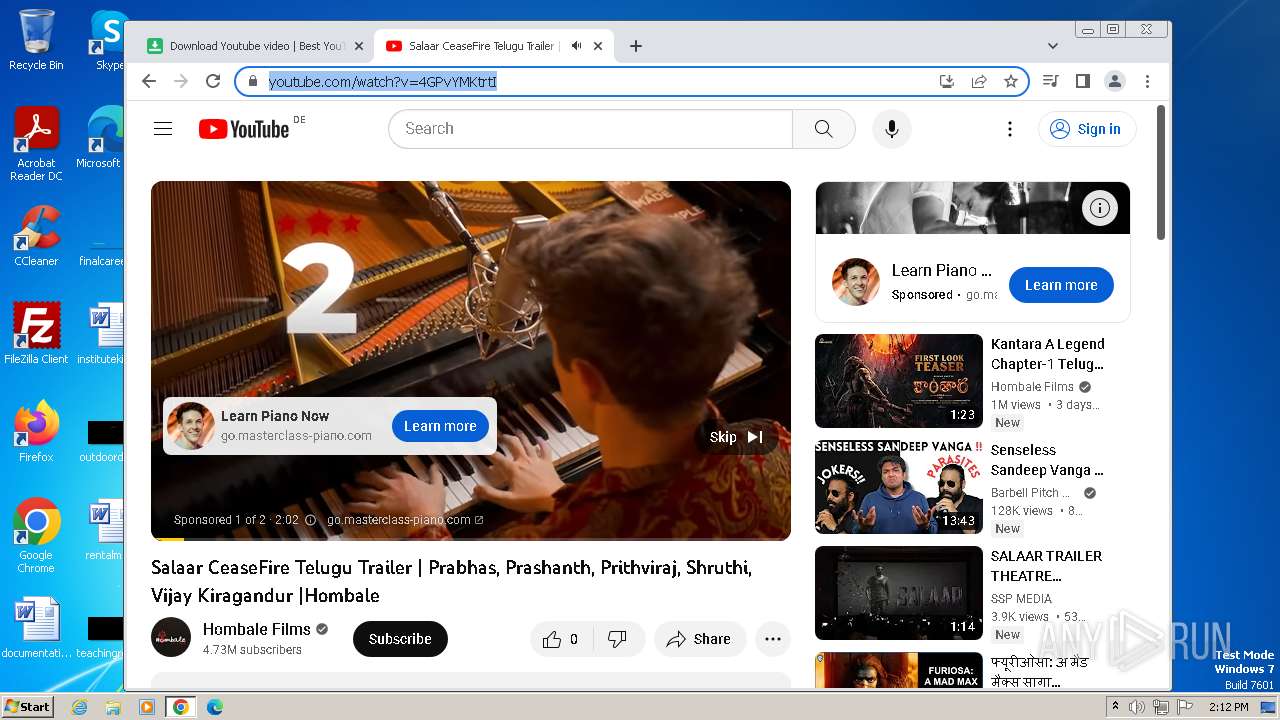The width and height of the screenshot is (1280, 720).
Task: Open the Hombale Films channel name
Action: pyautogui.click(x=257, y=629)
